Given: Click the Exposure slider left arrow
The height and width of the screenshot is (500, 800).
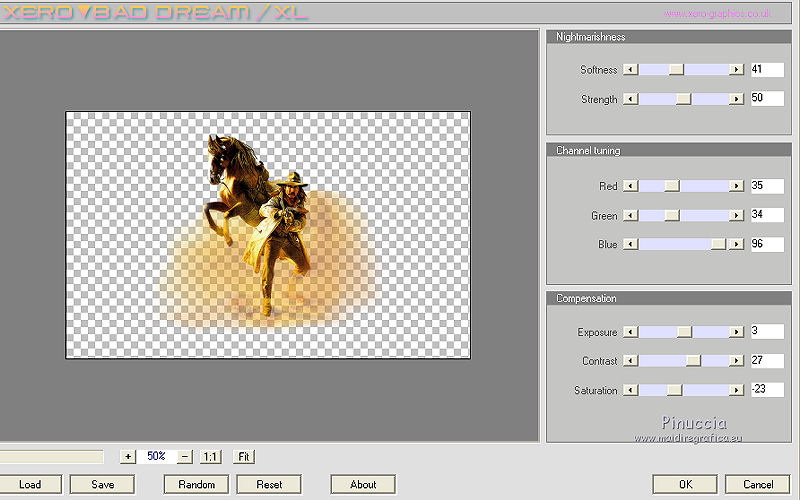Looking at the screenshot, I should 630,332.
